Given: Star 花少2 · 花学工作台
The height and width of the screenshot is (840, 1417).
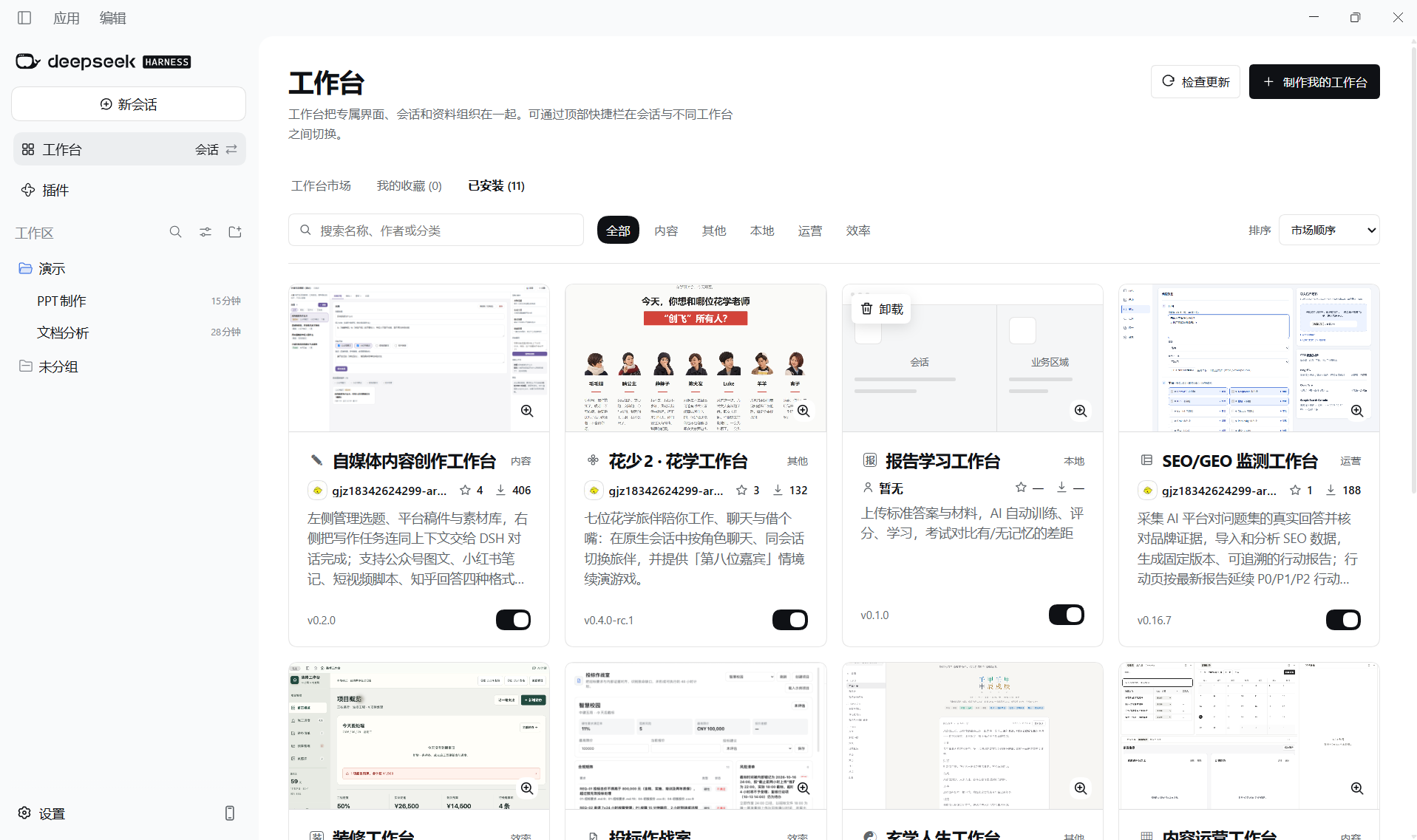Looking at the screenshot, I should (741, 491).
